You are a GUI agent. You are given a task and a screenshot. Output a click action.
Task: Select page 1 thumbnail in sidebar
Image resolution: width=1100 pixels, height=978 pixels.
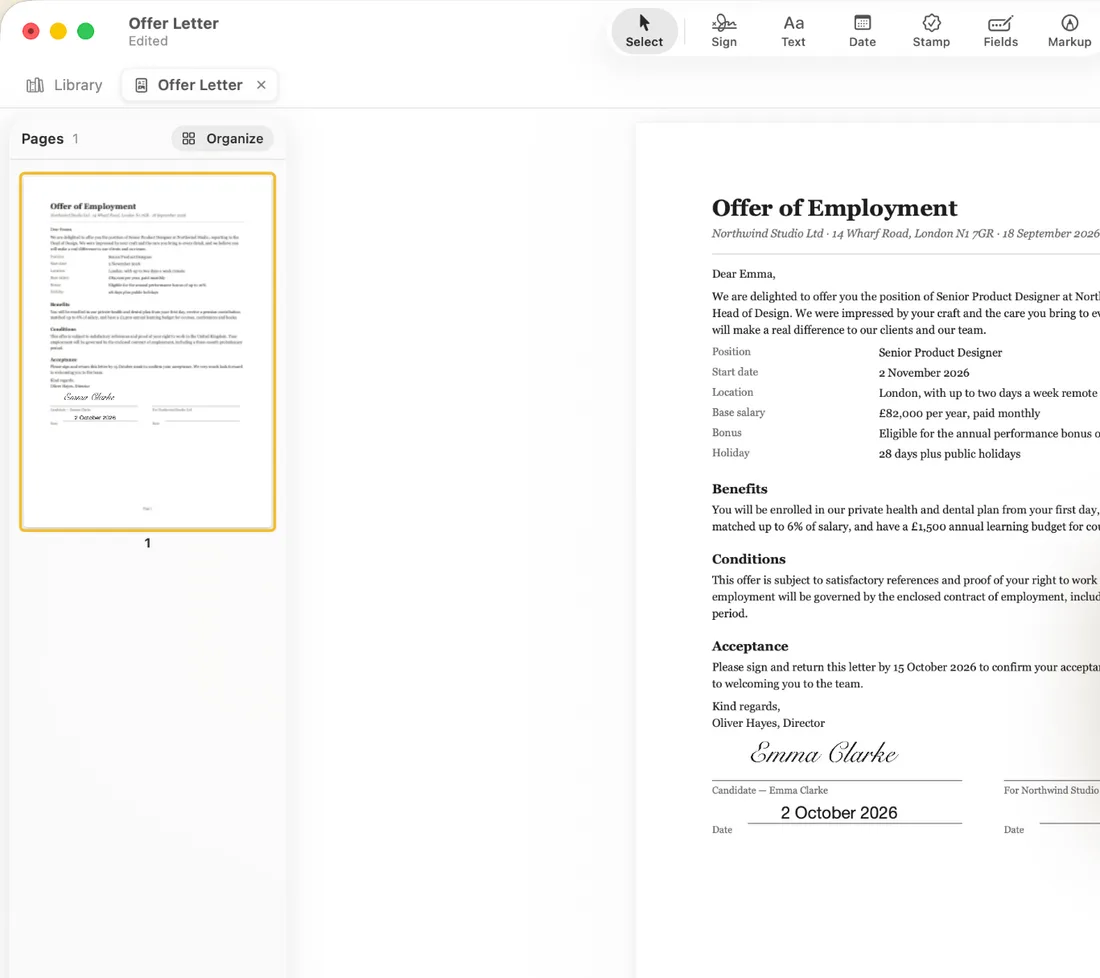[x=147, y=351]
